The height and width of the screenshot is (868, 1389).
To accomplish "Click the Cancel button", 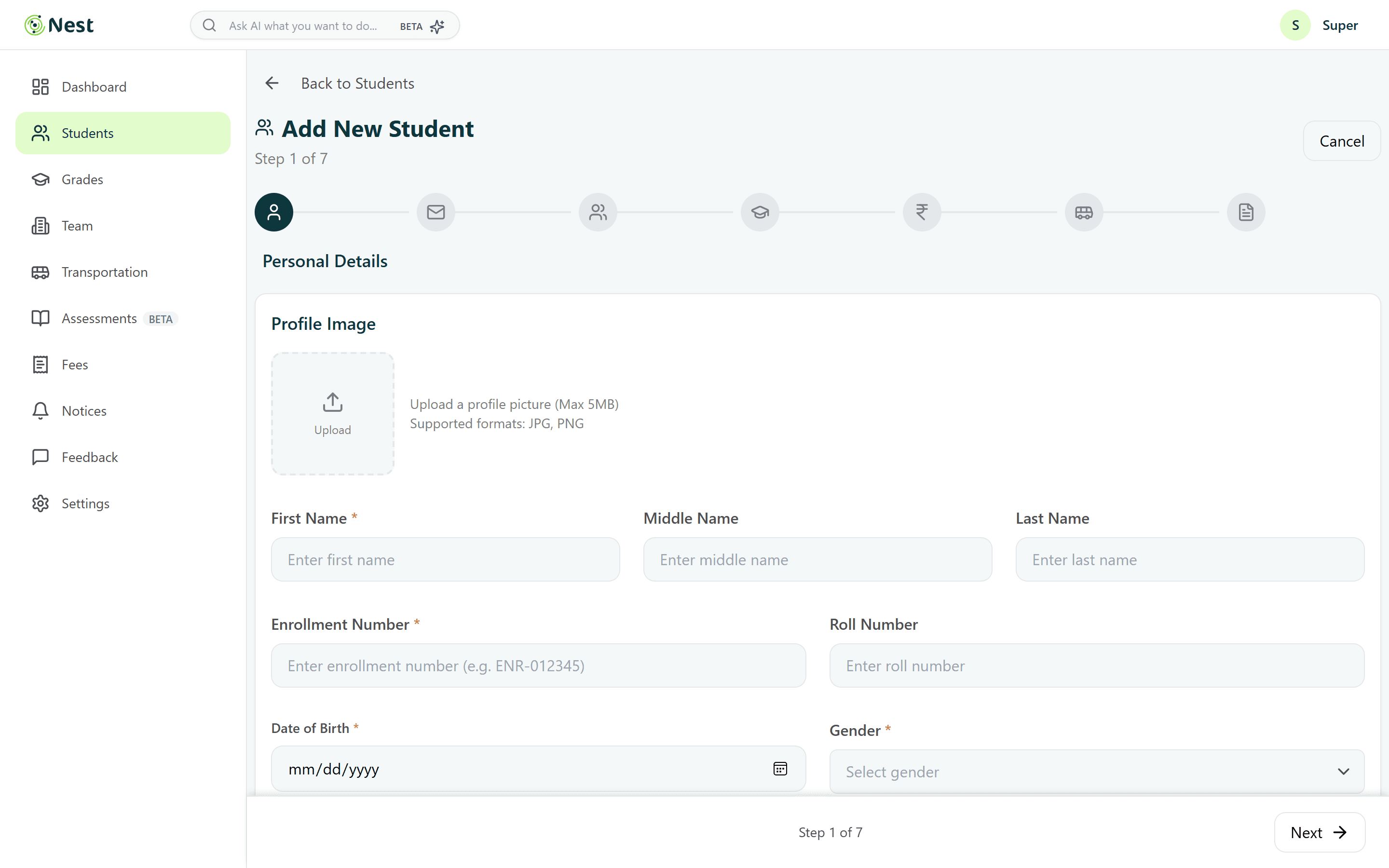I will coord(1341,141).
